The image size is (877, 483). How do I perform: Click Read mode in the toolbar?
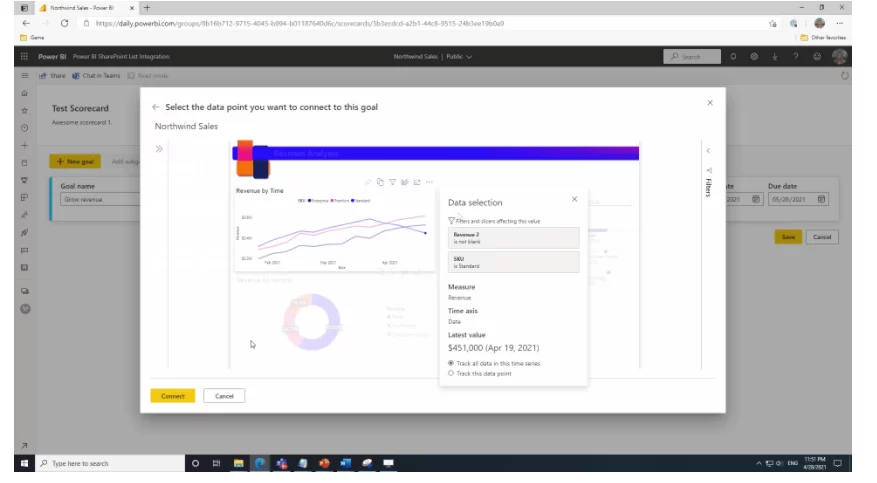pos(148,75)
